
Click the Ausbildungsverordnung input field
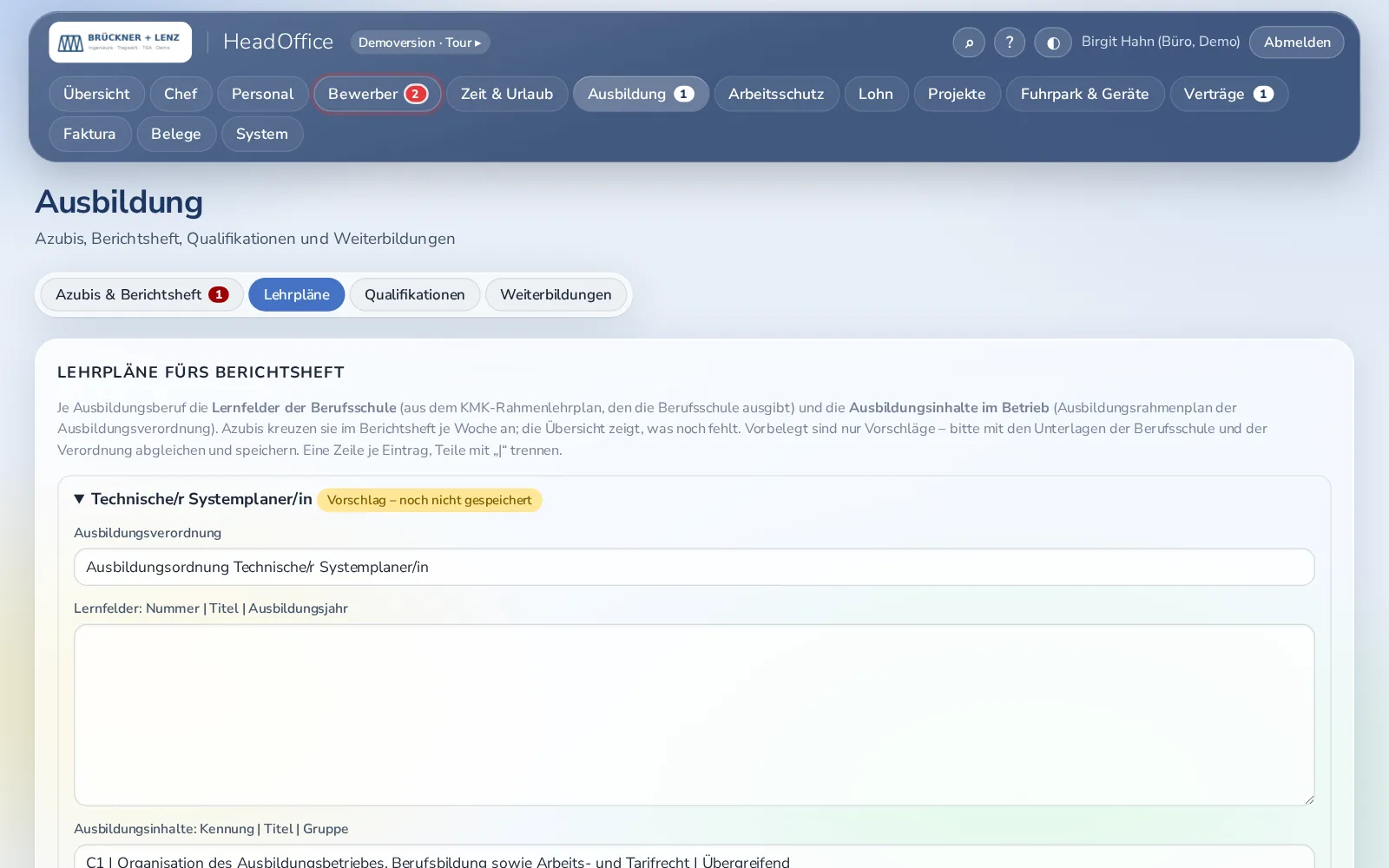coord(694,567)
